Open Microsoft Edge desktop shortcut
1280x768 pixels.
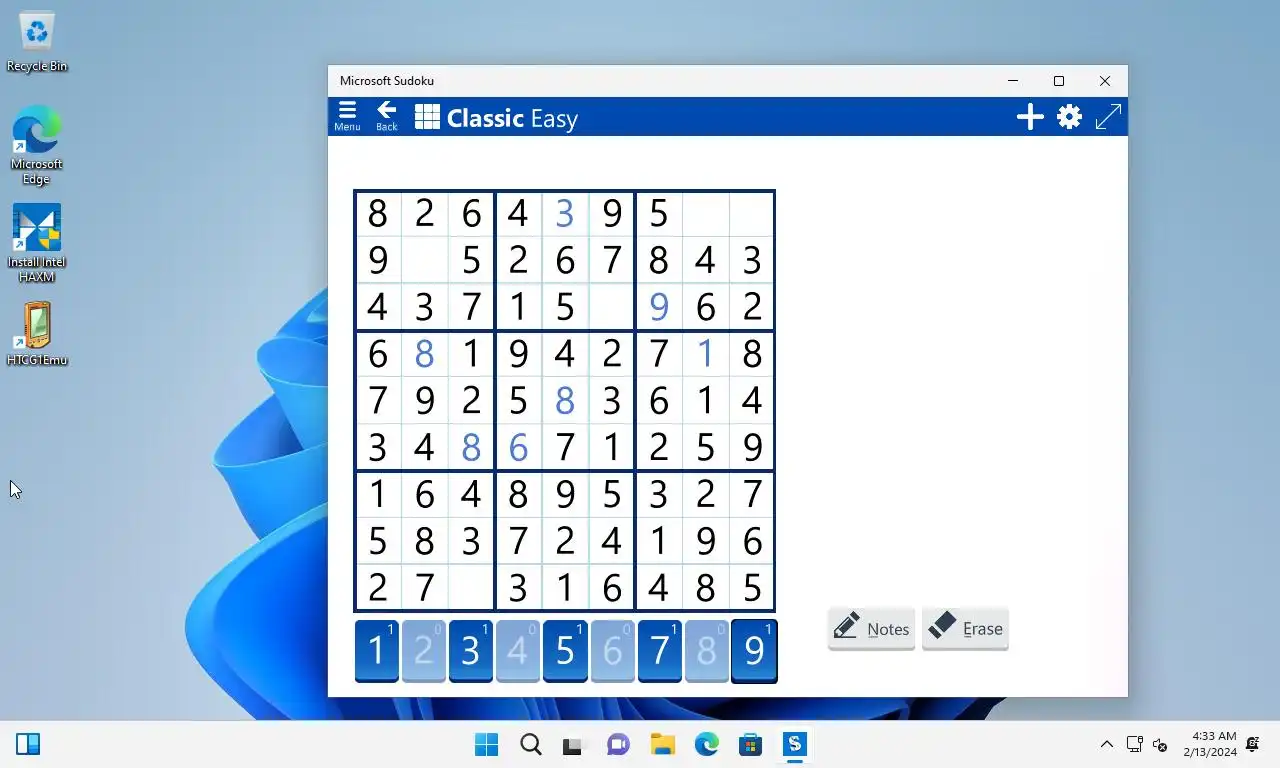coord(37,146)
